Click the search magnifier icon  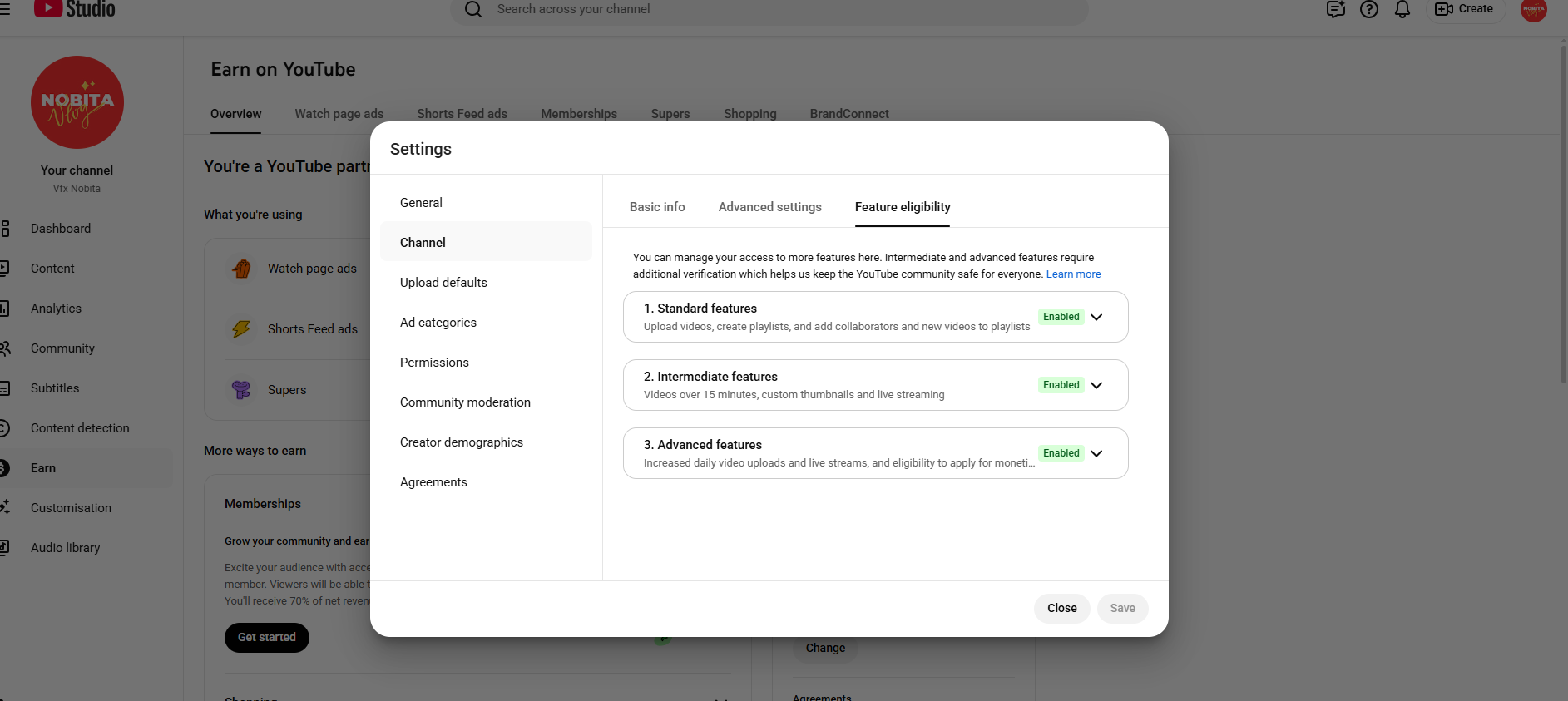[473, 9]
